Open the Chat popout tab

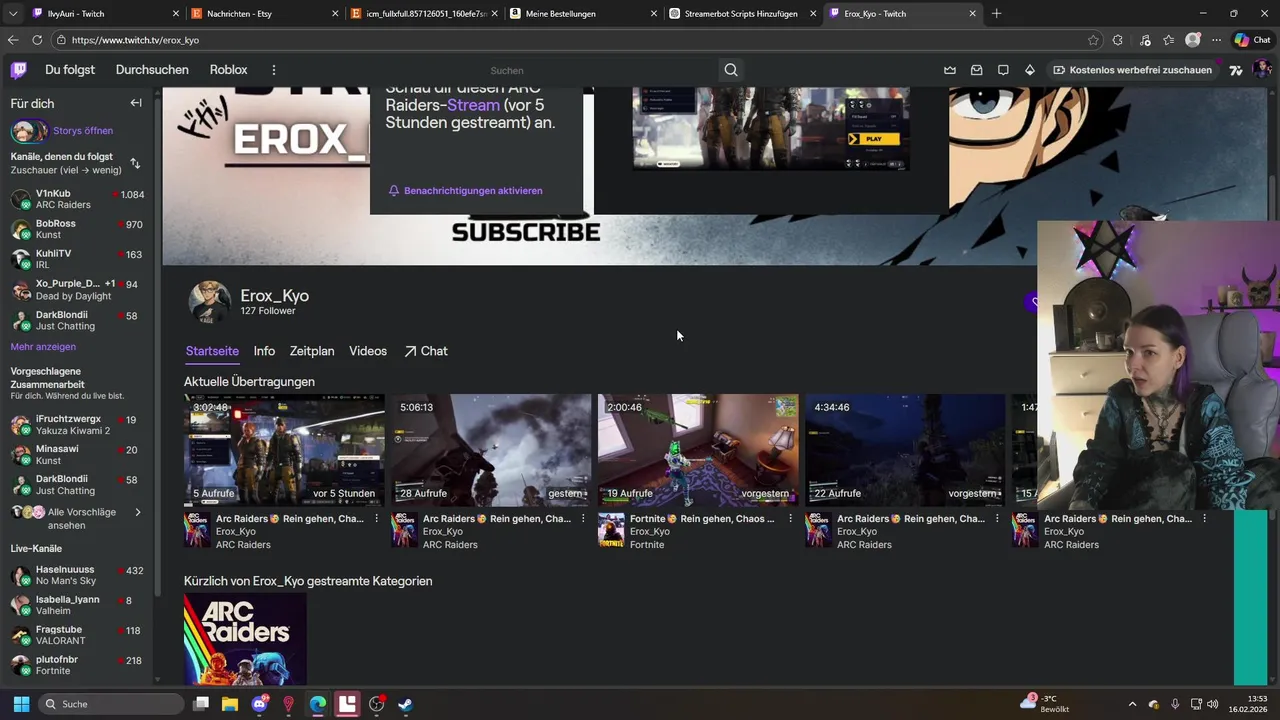coord(426,351)
